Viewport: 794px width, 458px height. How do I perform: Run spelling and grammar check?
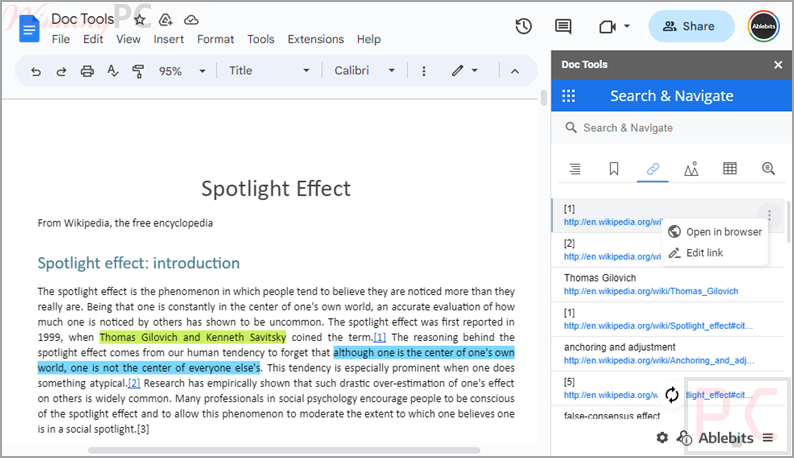[112, 71]
